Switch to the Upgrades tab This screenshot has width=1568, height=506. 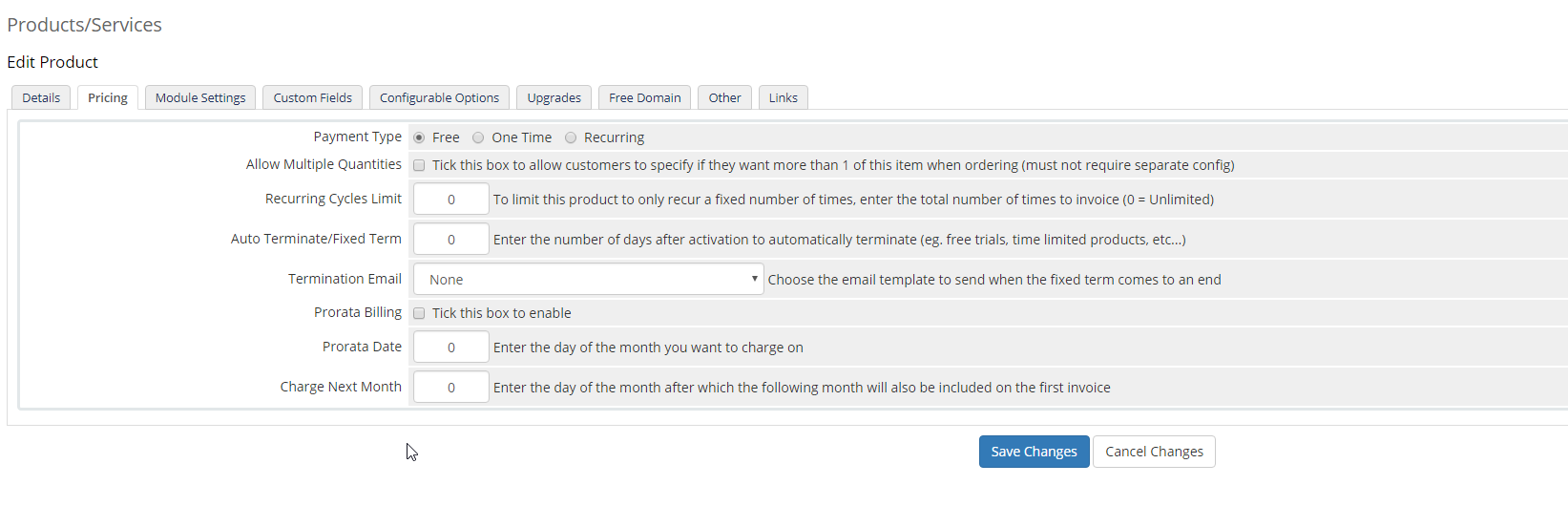pyautogui.click(x=554, y=97)
